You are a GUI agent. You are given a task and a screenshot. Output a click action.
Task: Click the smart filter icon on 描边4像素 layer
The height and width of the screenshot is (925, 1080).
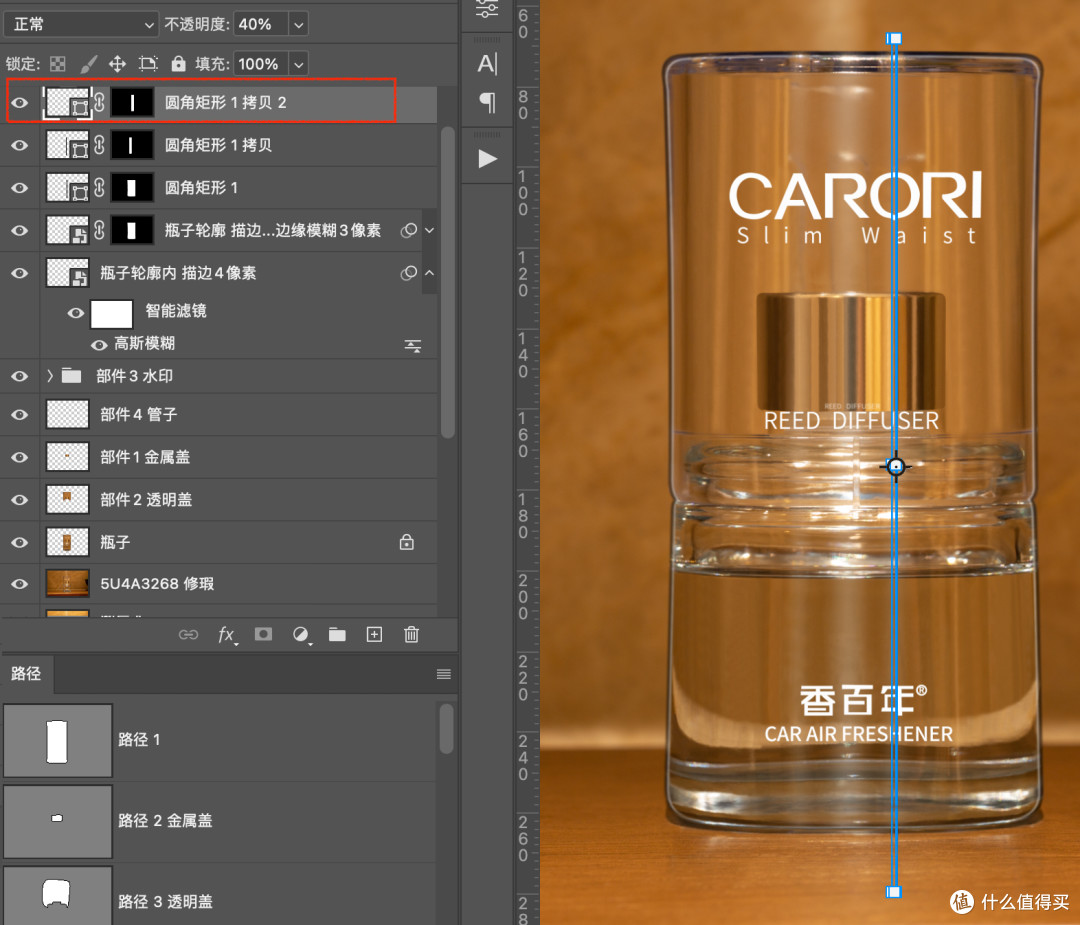[409, 273]
